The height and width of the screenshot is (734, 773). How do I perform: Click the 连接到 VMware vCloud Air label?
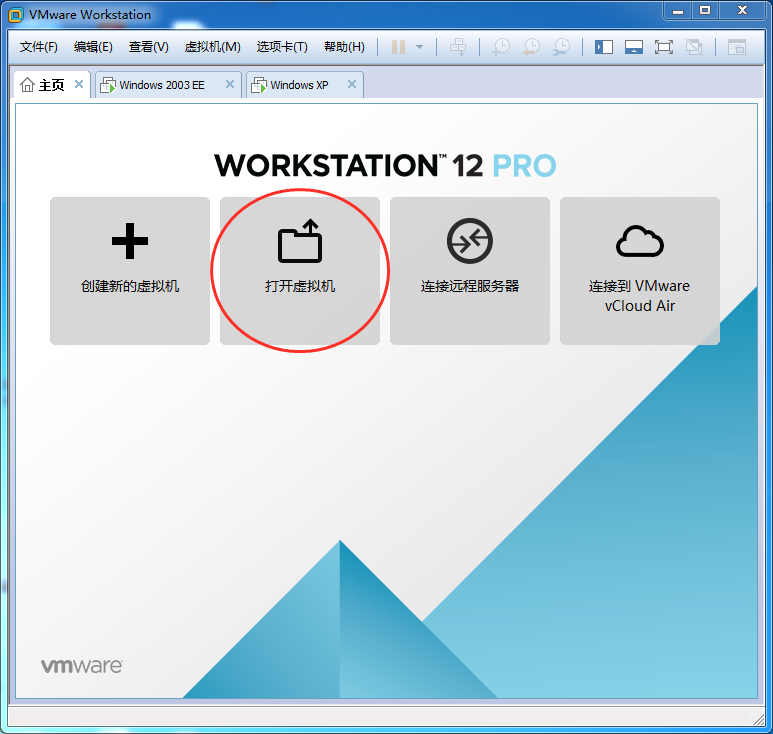tap(640, 296)
